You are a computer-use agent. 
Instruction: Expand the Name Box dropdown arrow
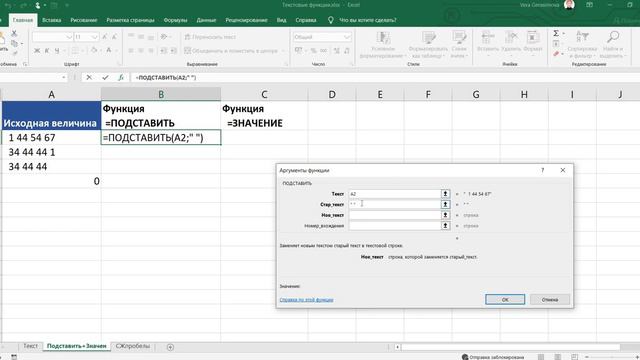(x=64, y=77)
